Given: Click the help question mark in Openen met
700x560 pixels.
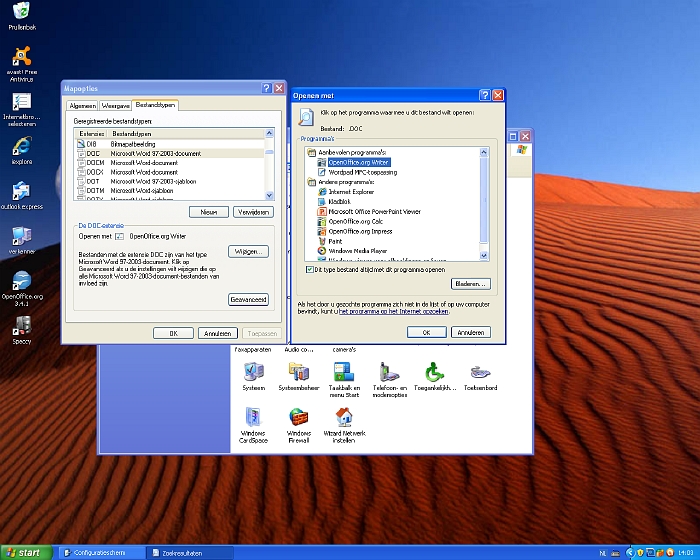Looking at the screenshot, I should pos(485,95).
